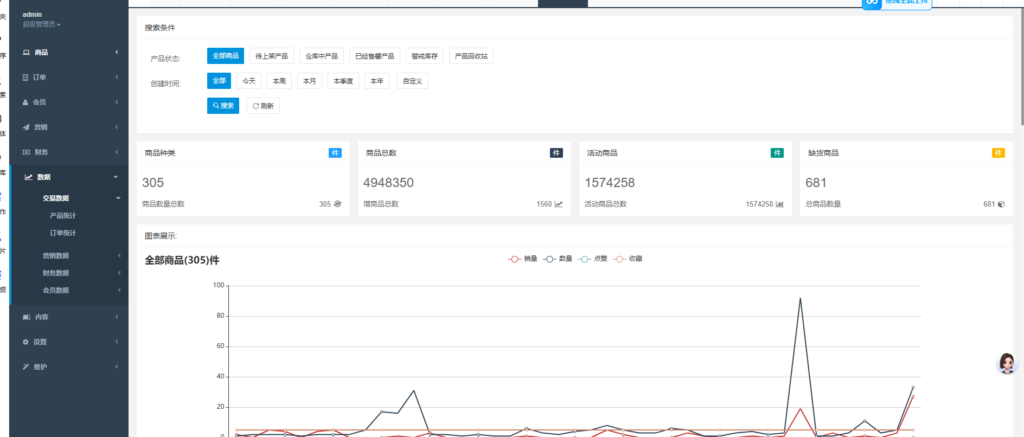The width and height of the screenshot is (1024, 437).
Task: Click the green 件 badge on 活动商品 card
Action: click(x=777, y=153)
